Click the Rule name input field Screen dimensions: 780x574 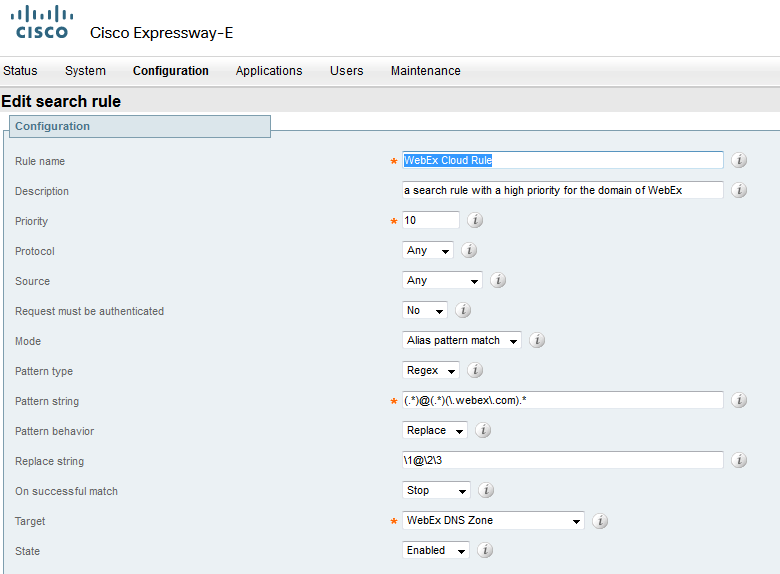click(563, 160)
